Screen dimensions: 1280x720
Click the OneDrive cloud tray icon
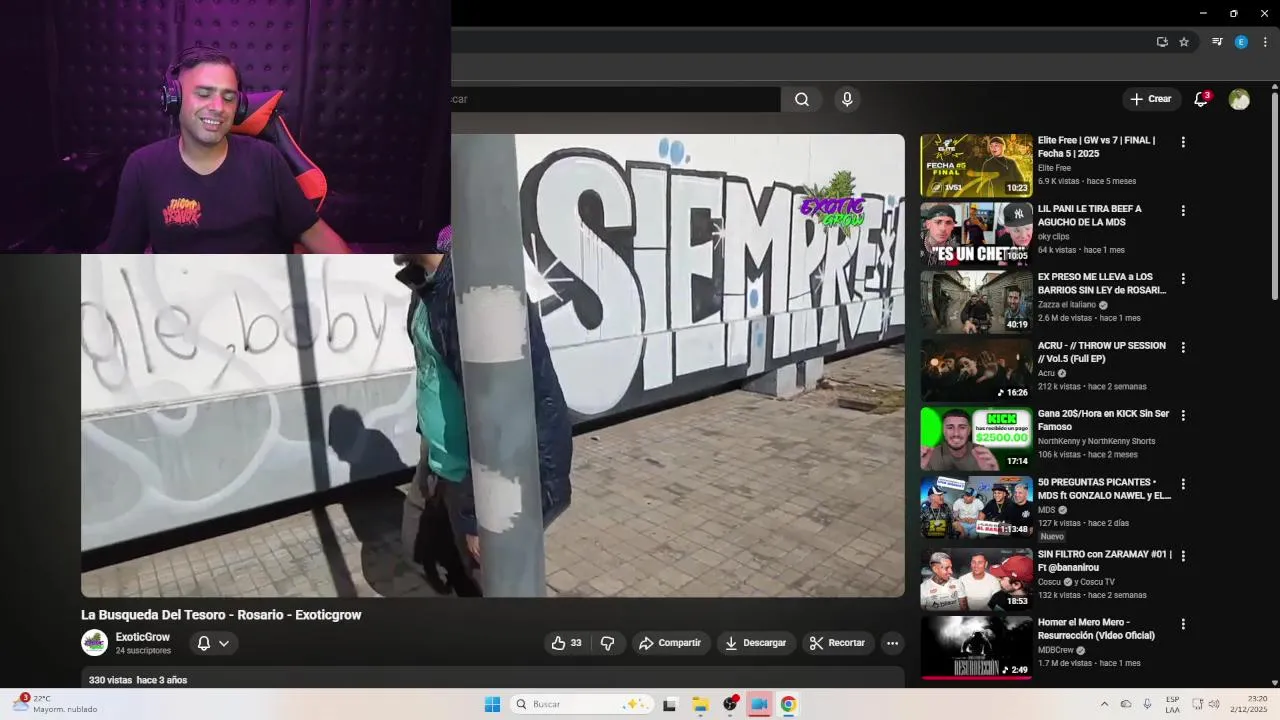1125,704
